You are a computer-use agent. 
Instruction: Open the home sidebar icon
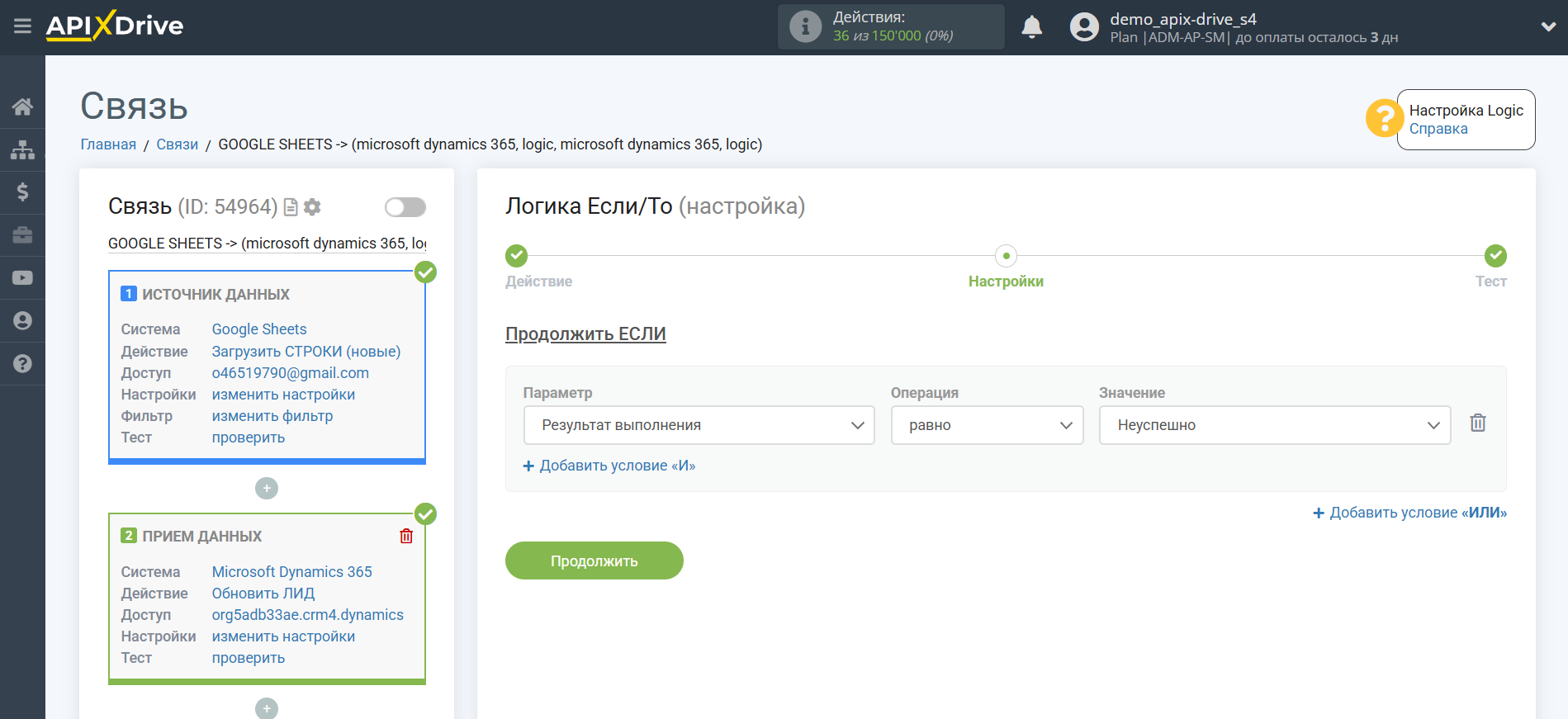pos(22,106)
